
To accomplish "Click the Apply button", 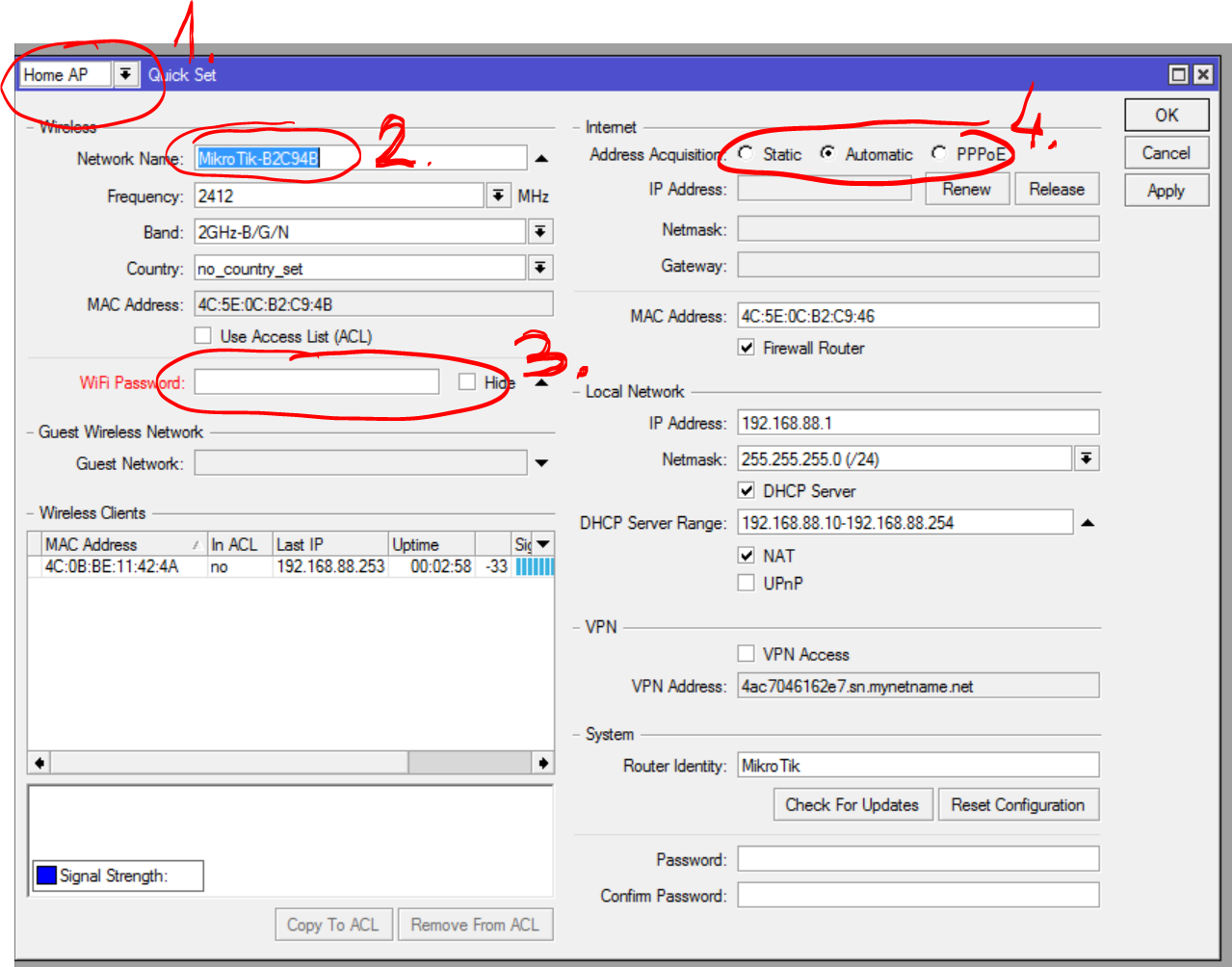I will pyautogui.click(x=1166, y=191).
